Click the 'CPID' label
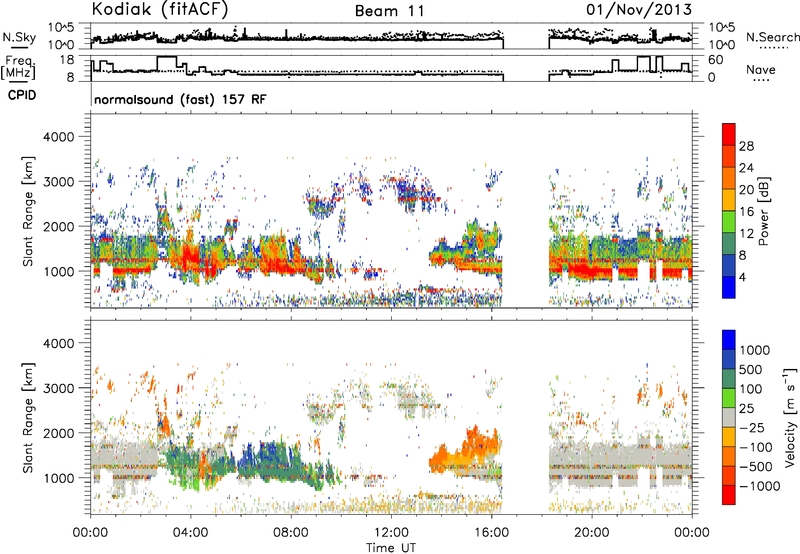The height and width of the screenshot is (554, 800). pos(22,95)
